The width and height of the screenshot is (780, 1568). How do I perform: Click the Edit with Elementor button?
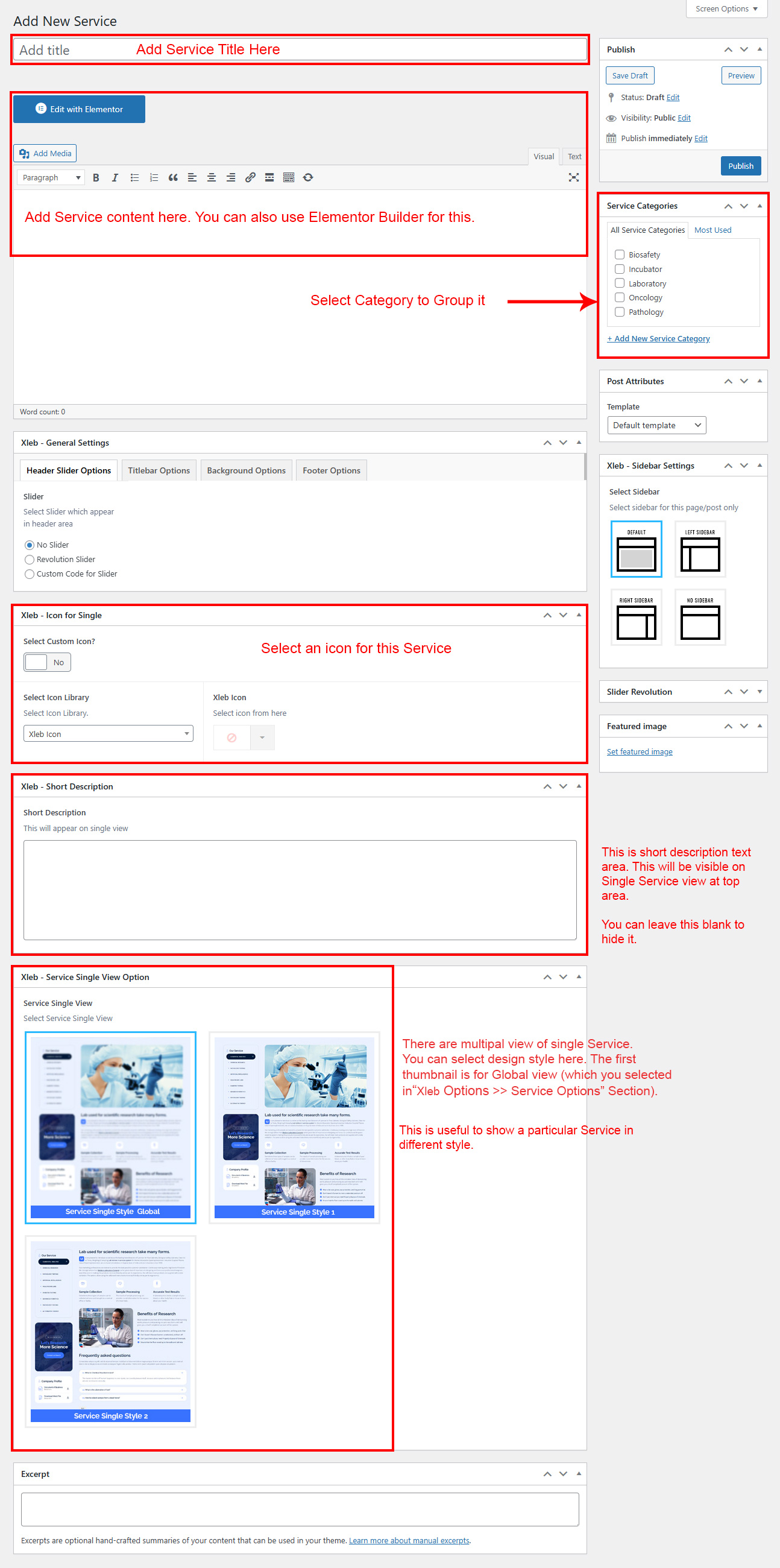tap(79, 109)
